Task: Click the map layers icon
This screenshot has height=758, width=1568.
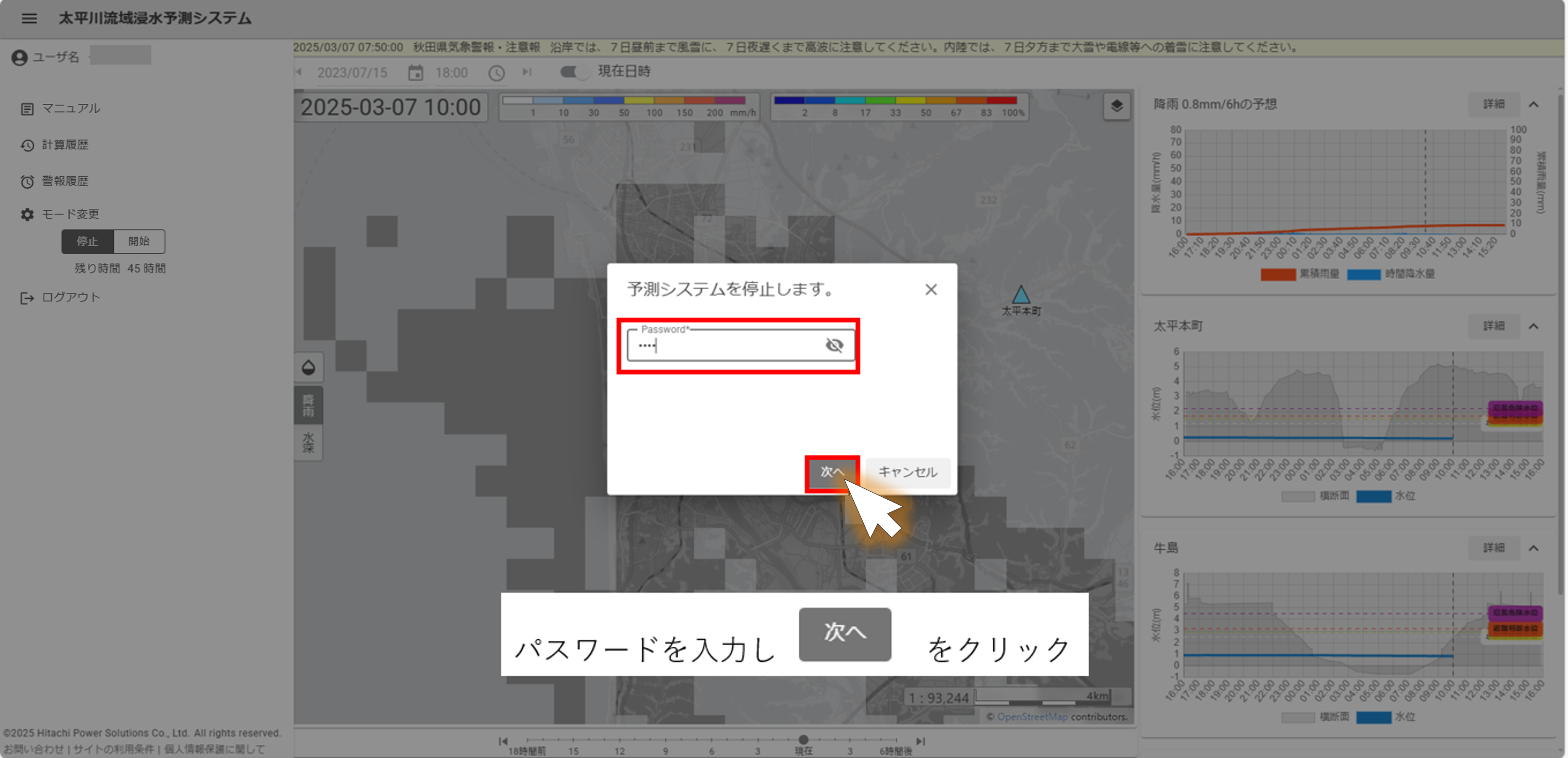Action: 1116,106
